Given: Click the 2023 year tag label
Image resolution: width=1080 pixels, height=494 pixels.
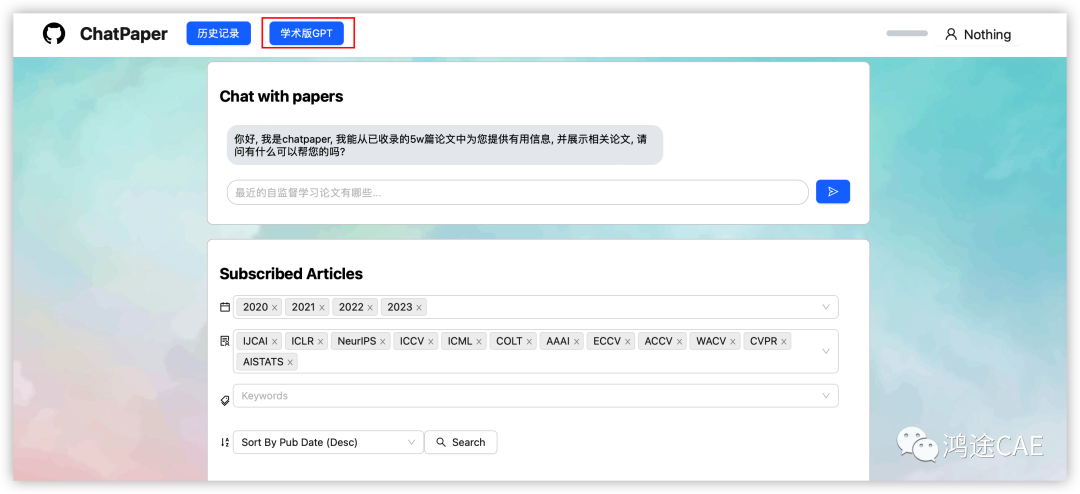Looking at the screenshot, I should coord(399,307).
